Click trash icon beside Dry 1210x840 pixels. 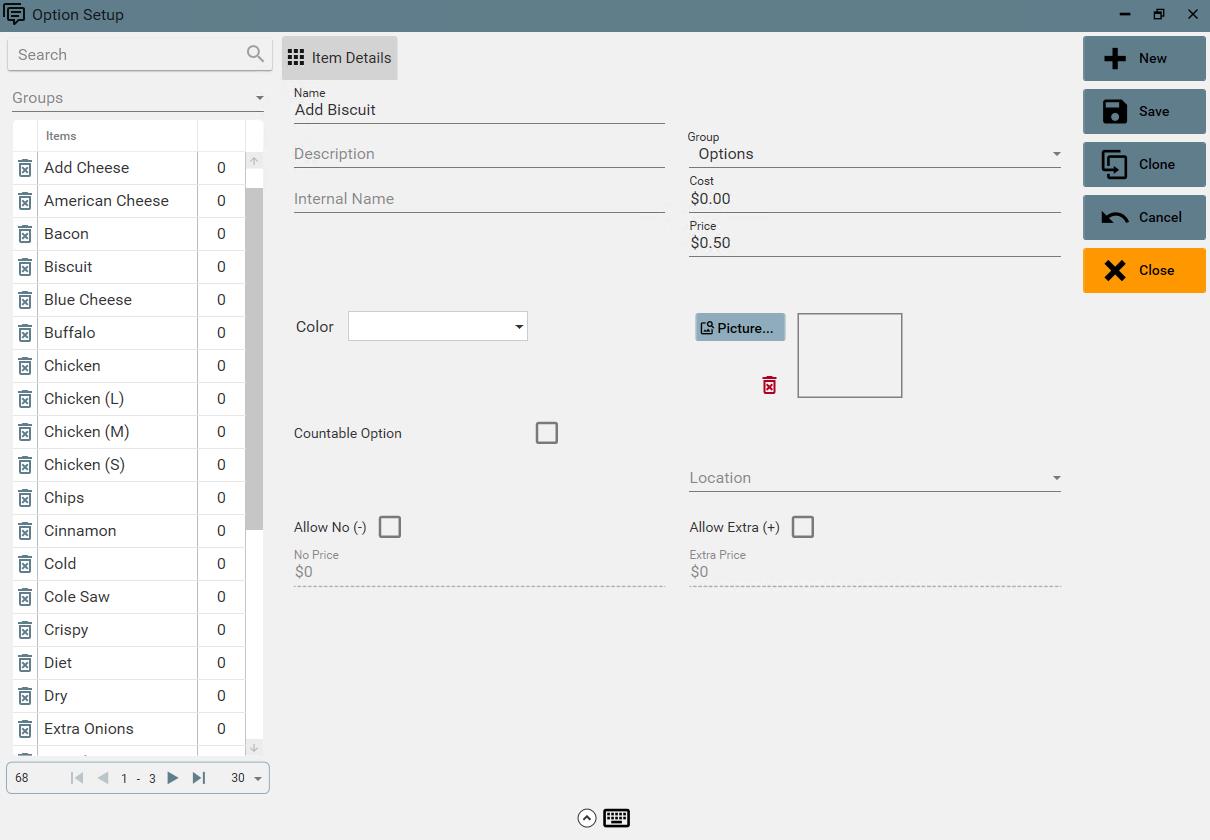[25, 696]
